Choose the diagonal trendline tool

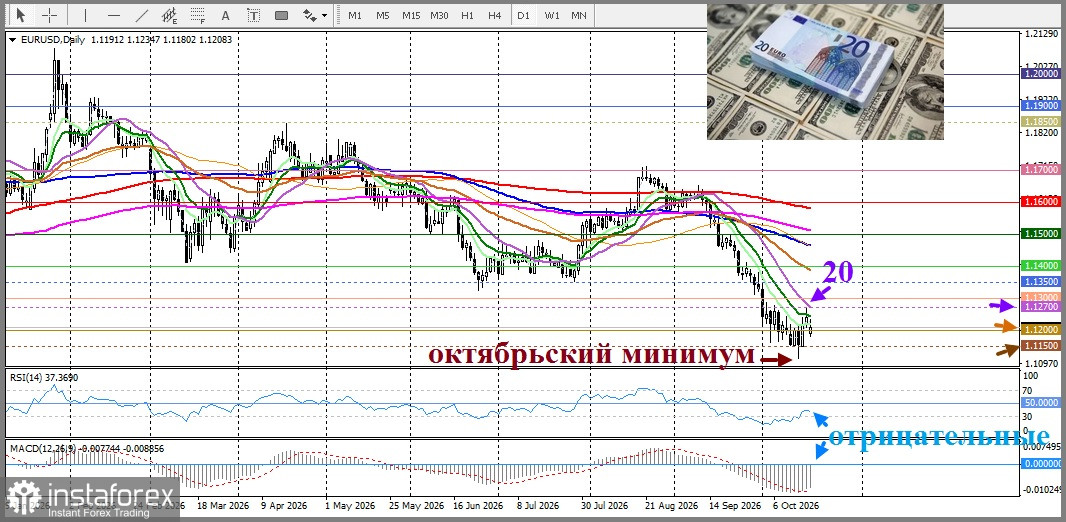point(141,15)
